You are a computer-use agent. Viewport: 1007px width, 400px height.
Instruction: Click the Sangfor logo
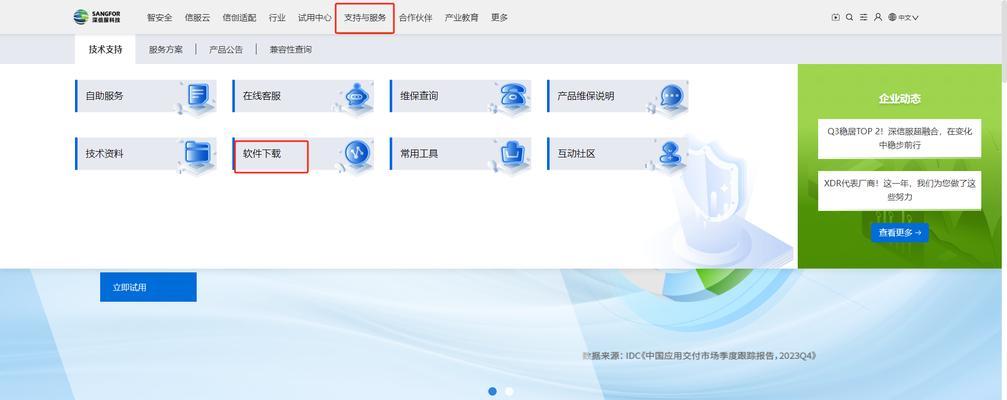96,17
